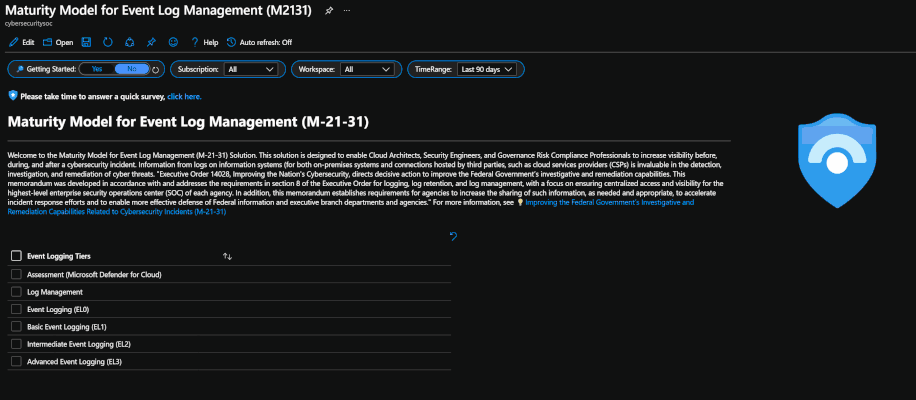
Task: Open Auto refresh settings
Action: (259, 43)
